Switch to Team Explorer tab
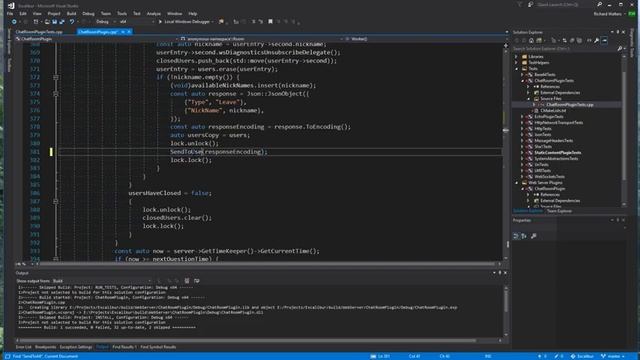640x360 pixels. coord(559,211)
